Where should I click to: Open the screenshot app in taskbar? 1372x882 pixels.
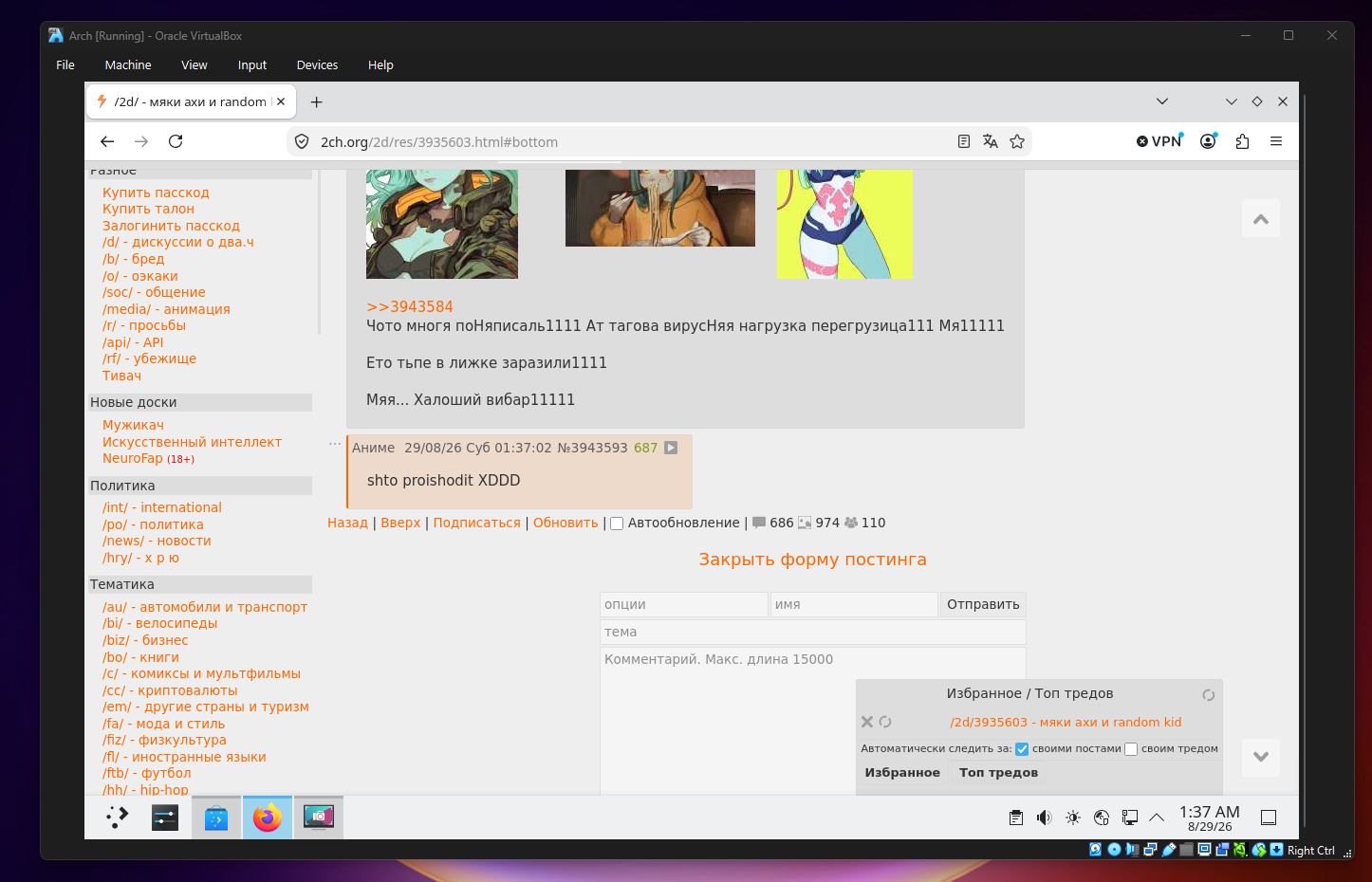[x=319, y=817]
